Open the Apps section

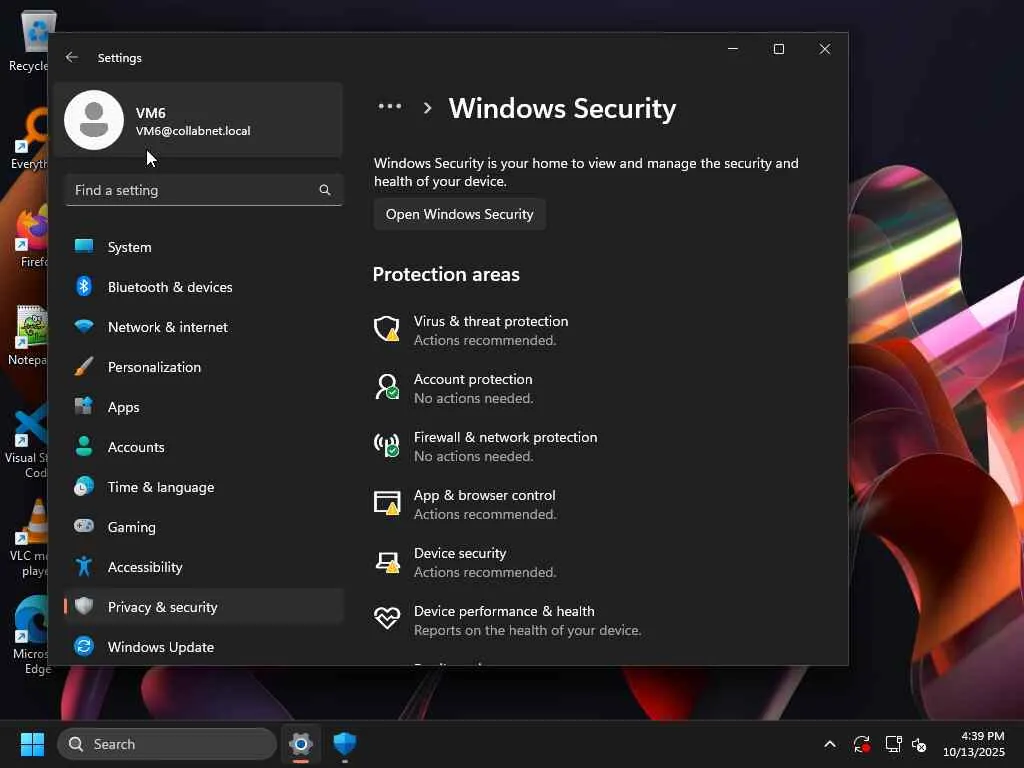click(204, 407)
